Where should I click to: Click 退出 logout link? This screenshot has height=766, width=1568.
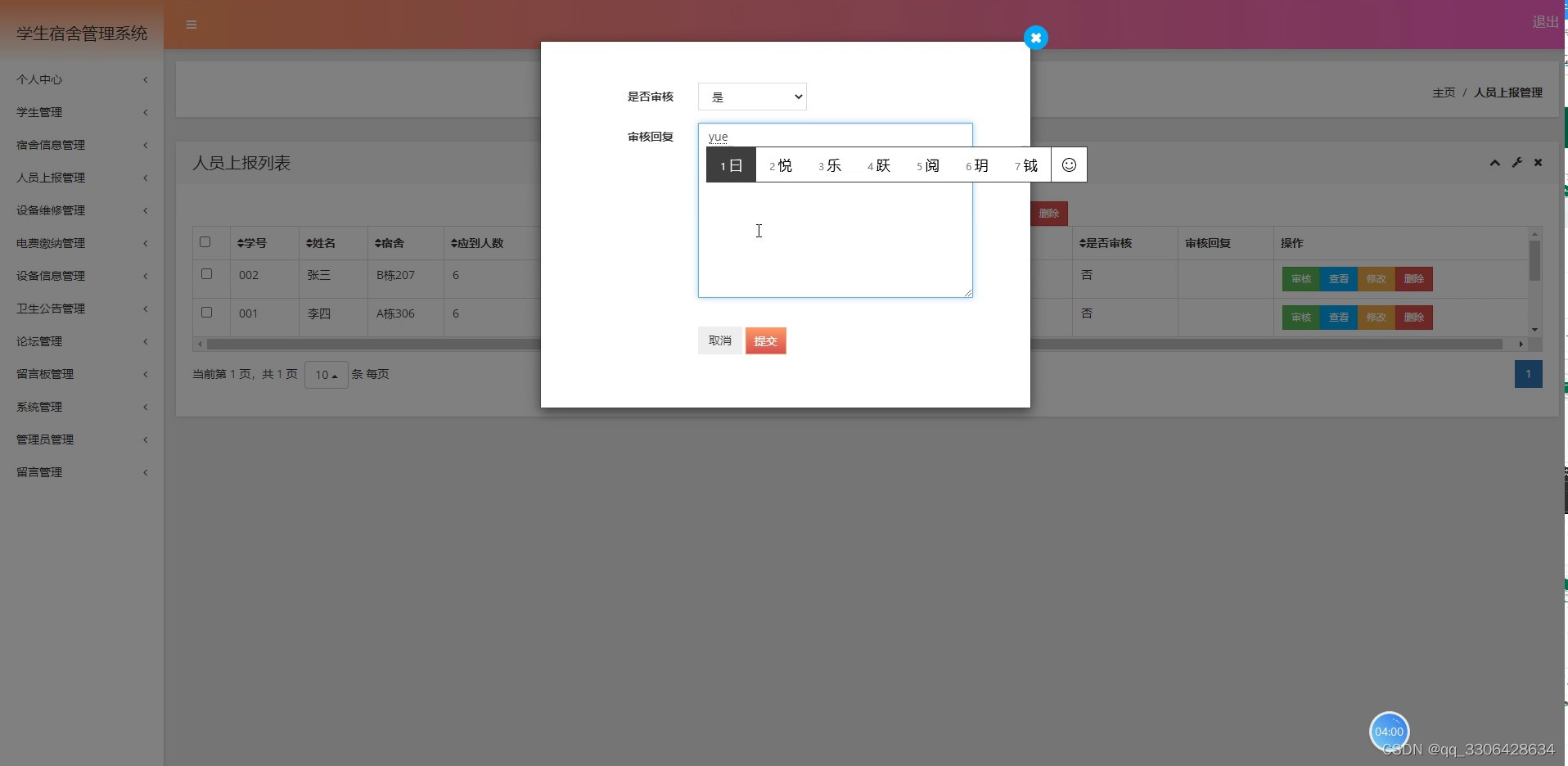pos(1545,22)
